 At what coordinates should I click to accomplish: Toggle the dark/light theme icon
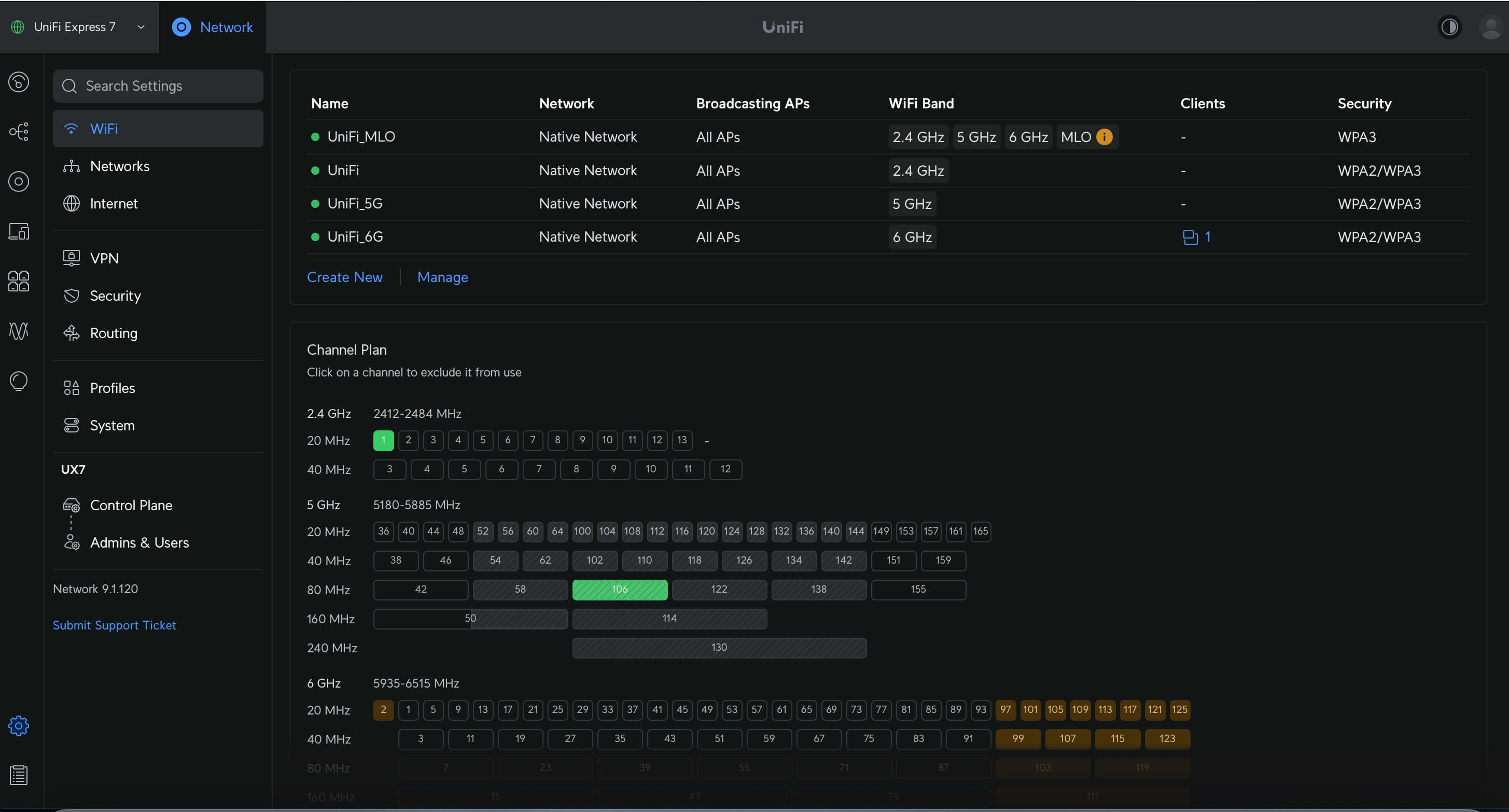[1450, 27]
